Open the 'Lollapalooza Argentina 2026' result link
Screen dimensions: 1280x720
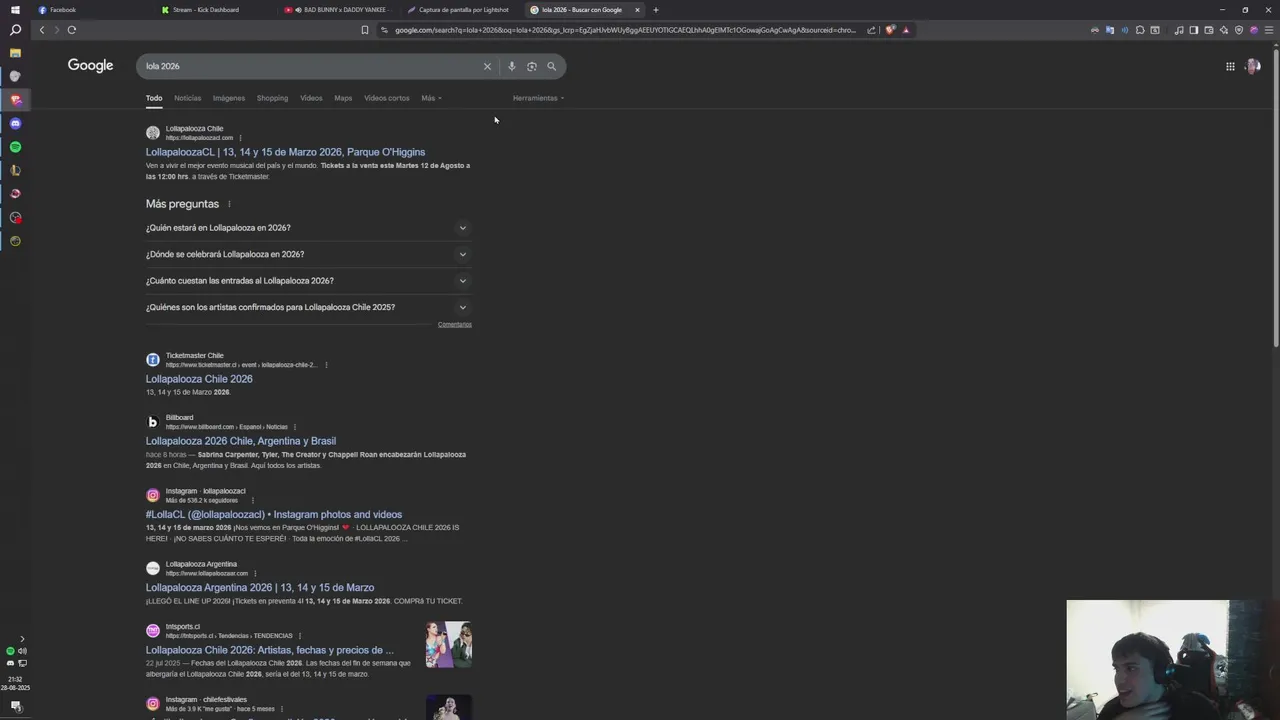[260, 588]
